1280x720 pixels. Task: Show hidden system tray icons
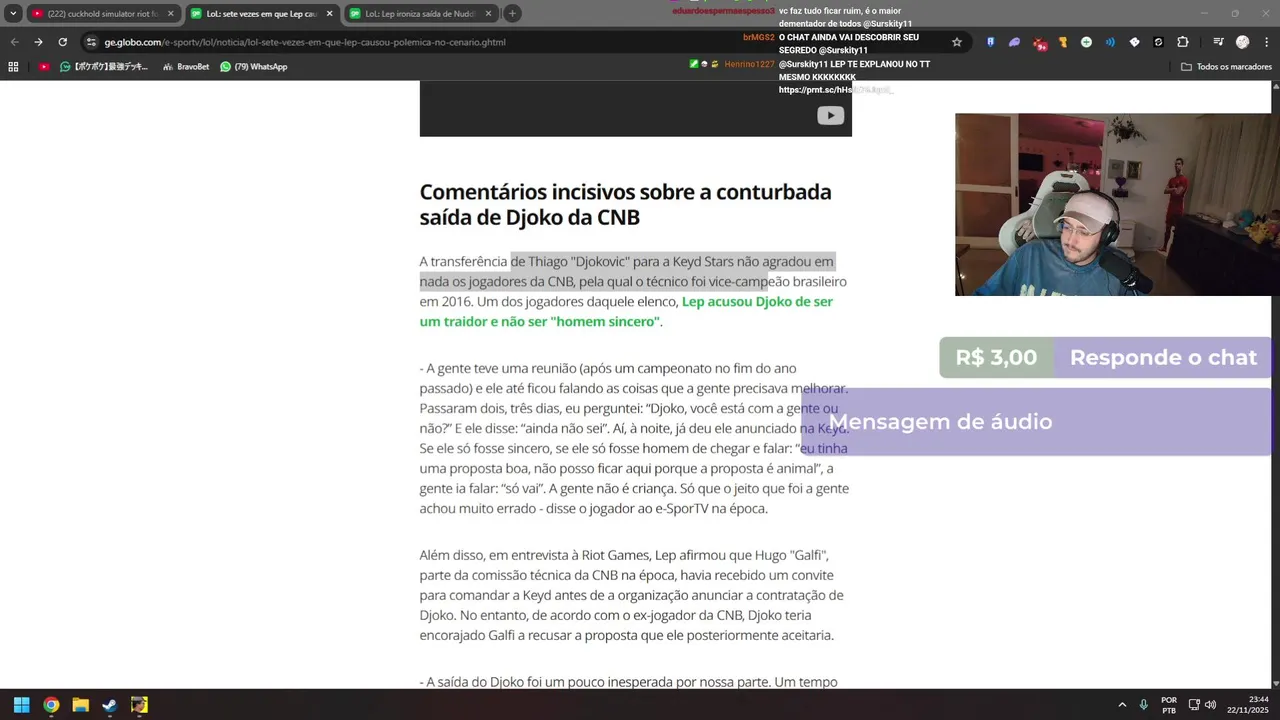click(x=1122, y=705)
